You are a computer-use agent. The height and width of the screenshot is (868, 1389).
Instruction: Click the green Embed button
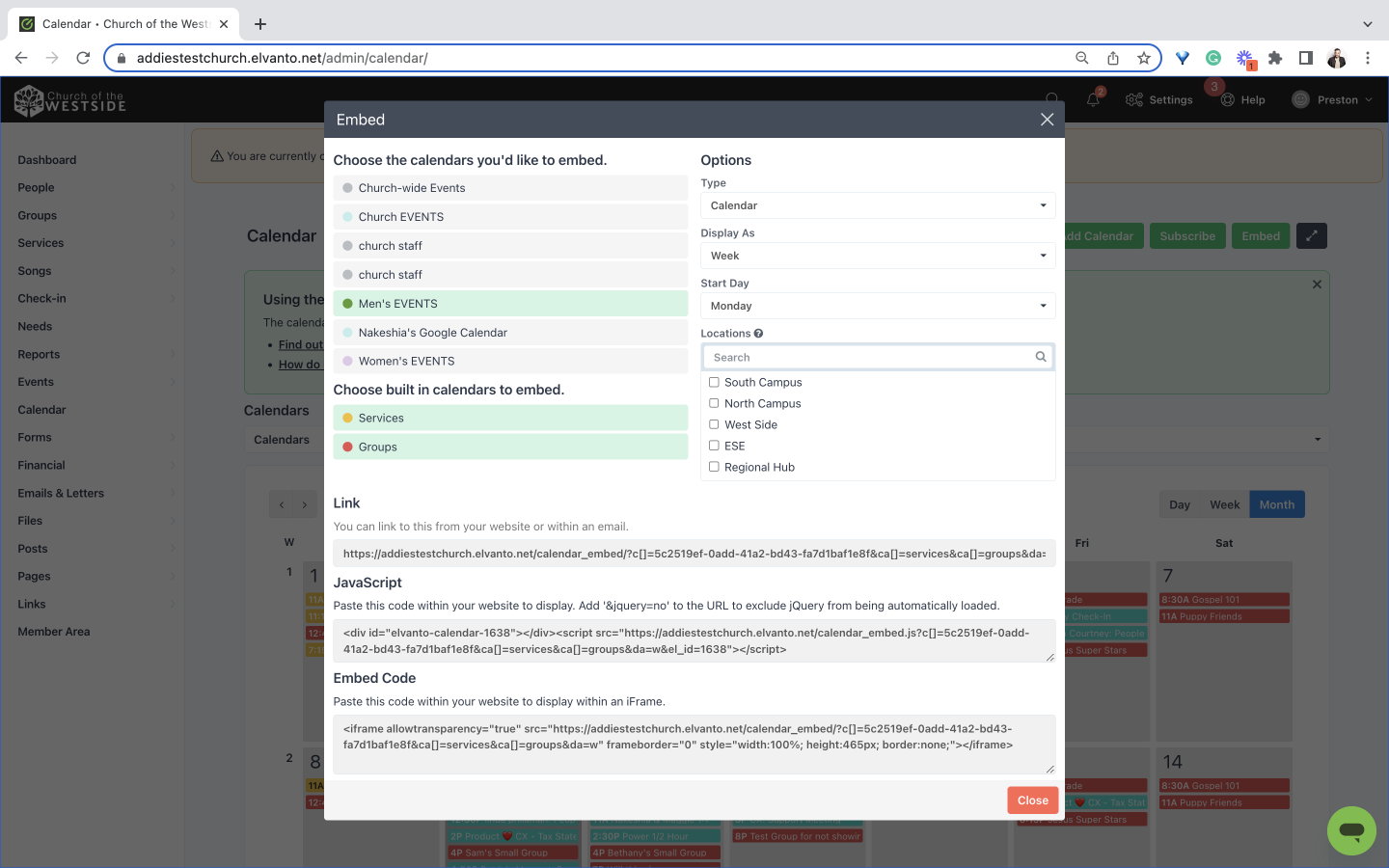1261,236
